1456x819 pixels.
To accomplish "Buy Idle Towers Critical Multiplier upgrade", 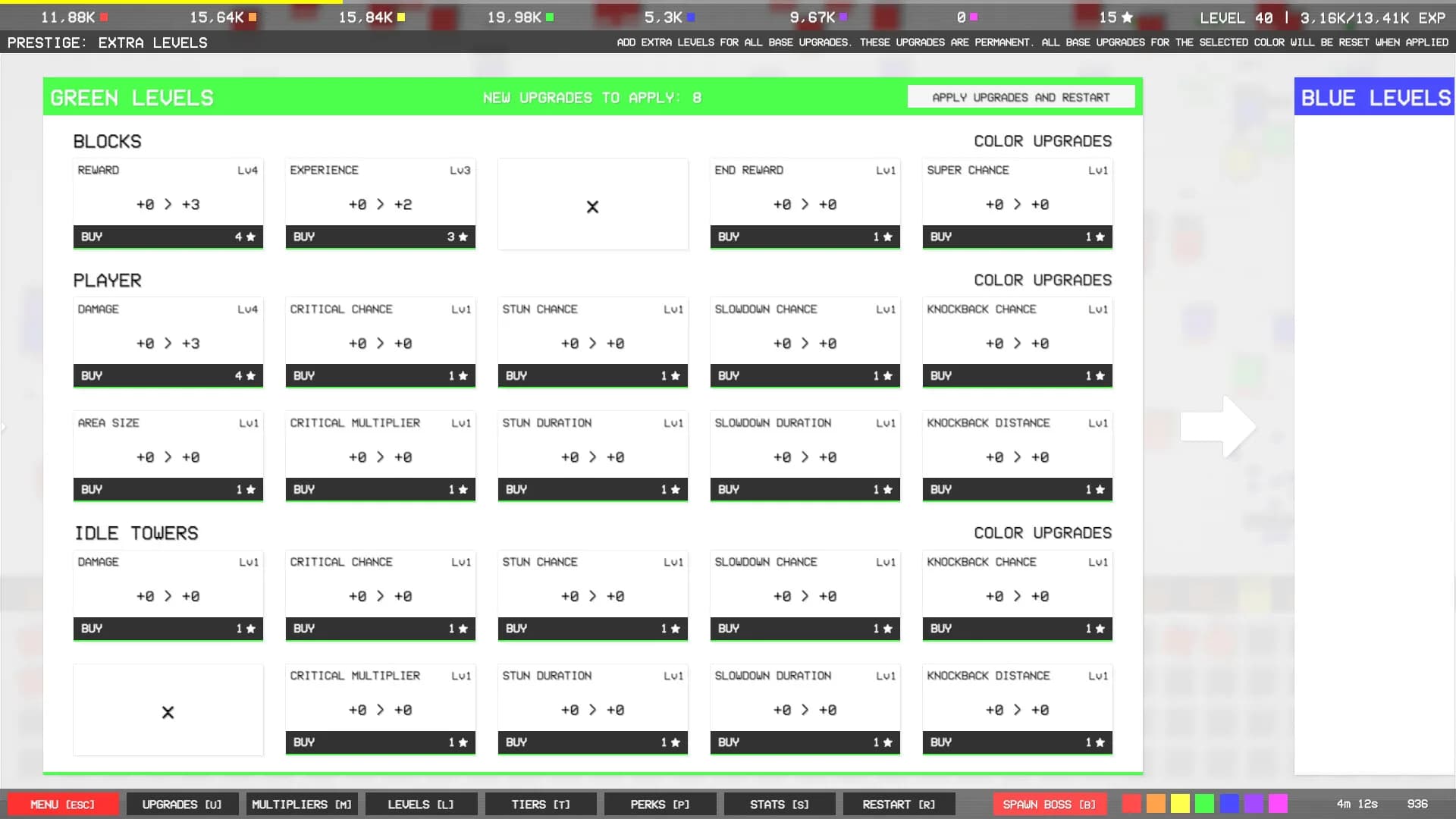I will pos(380,742).
